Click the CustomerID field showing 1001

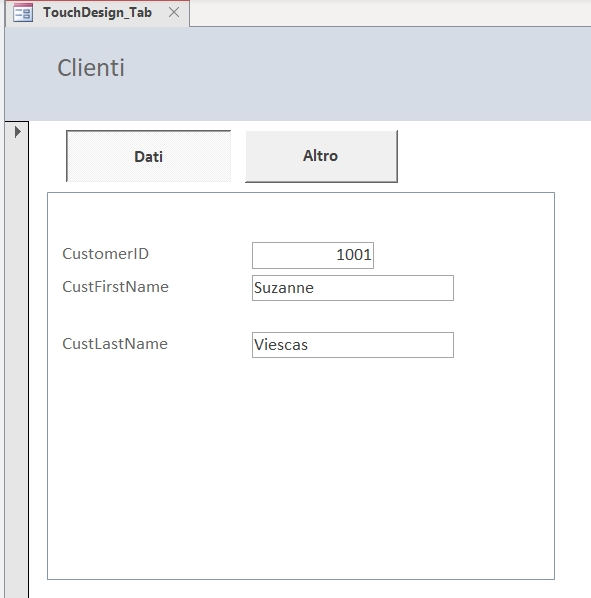tap(313, 255)
